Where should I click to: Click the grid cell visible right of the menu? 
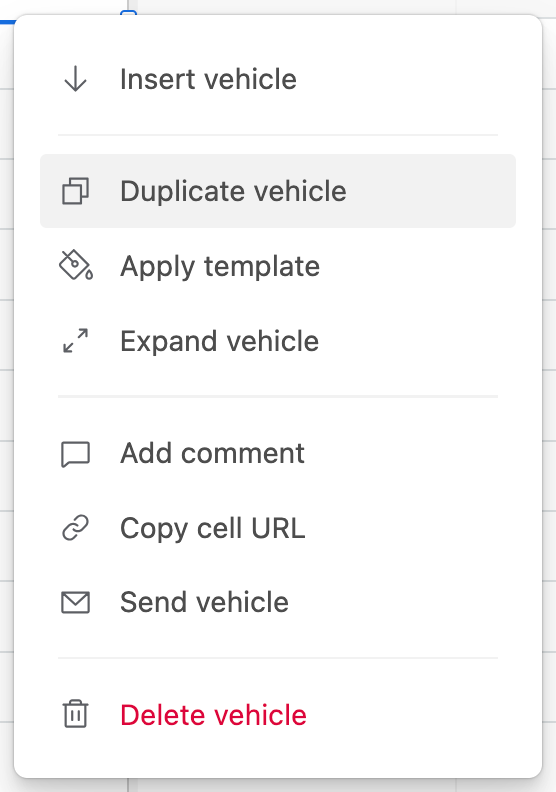[549, 404]
